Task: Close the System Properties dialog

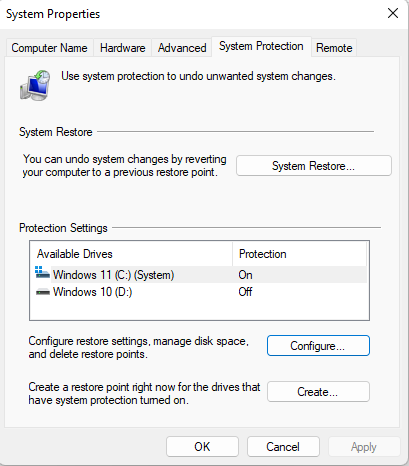Action: click(393, 13)
